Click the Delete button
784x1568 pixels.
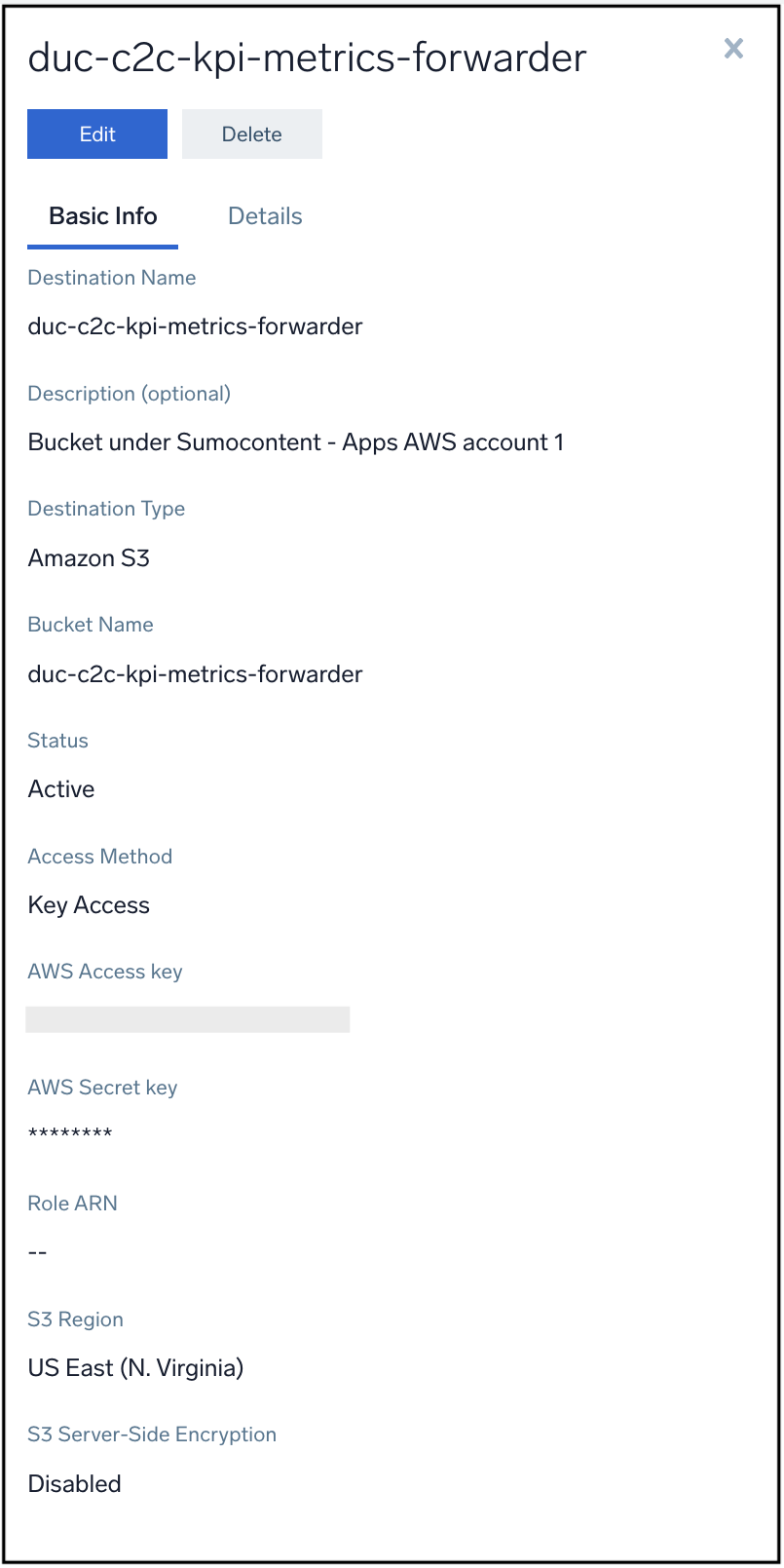click(x=251, y=134)
